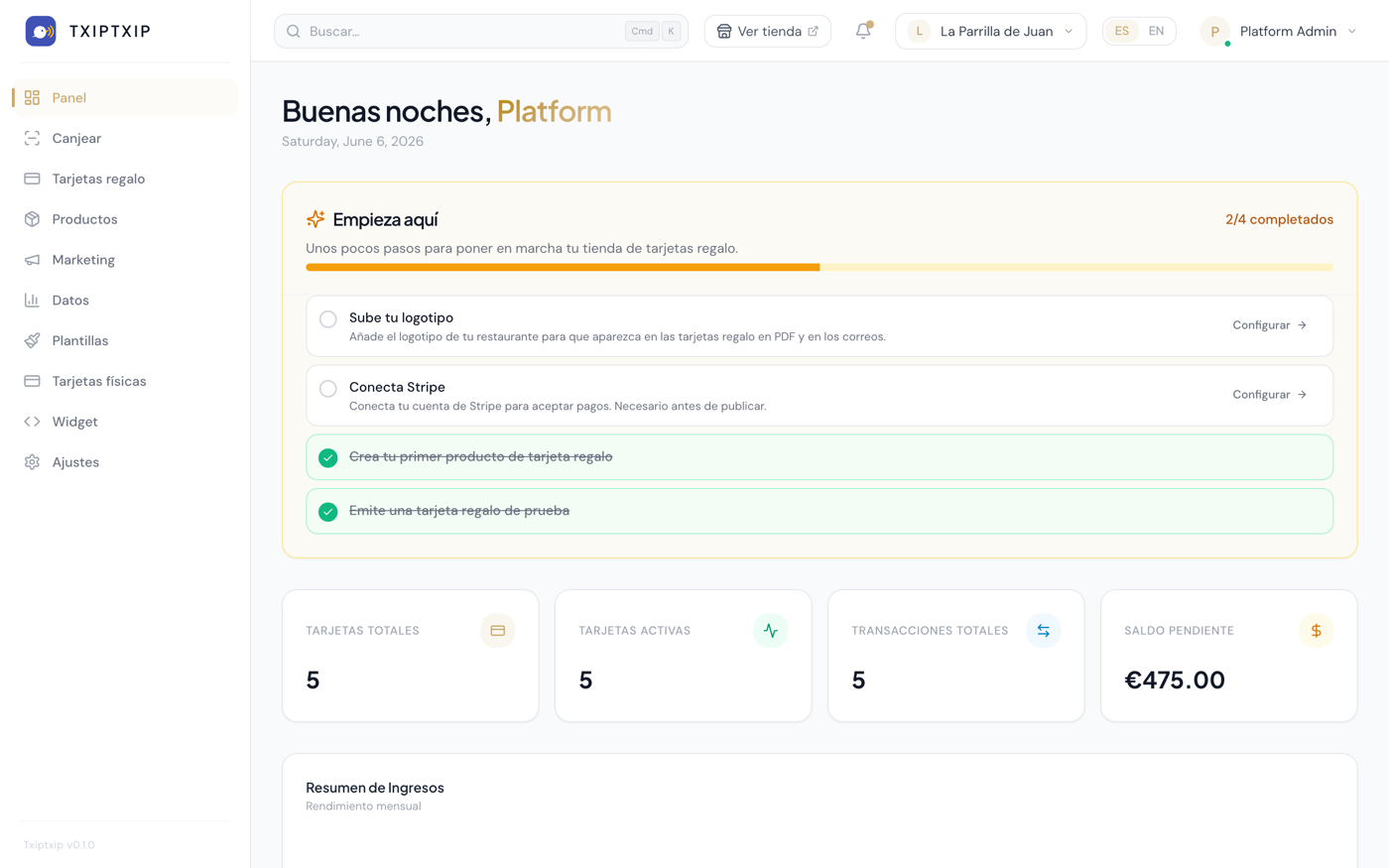This screenshot has height=868, width=1389.
Task: Click the Txiptxip logo icon
Action: (41, 31)
